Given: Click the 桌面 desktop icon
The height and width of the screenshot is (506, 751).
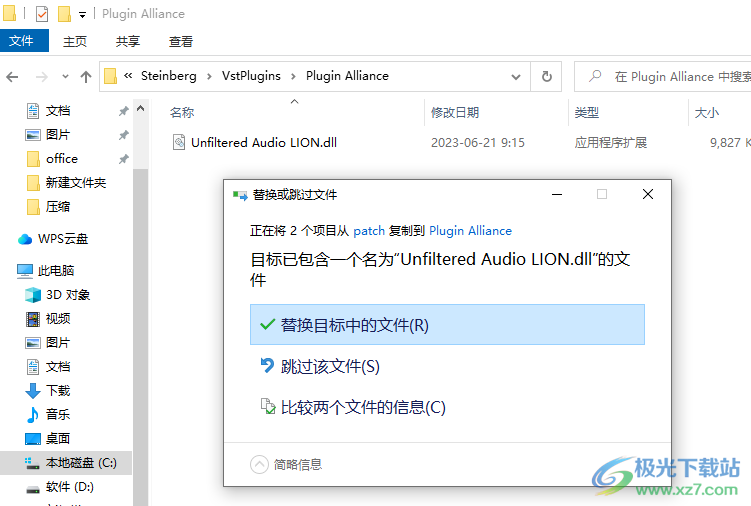Looking at the screenshot, I should (33, 438).
